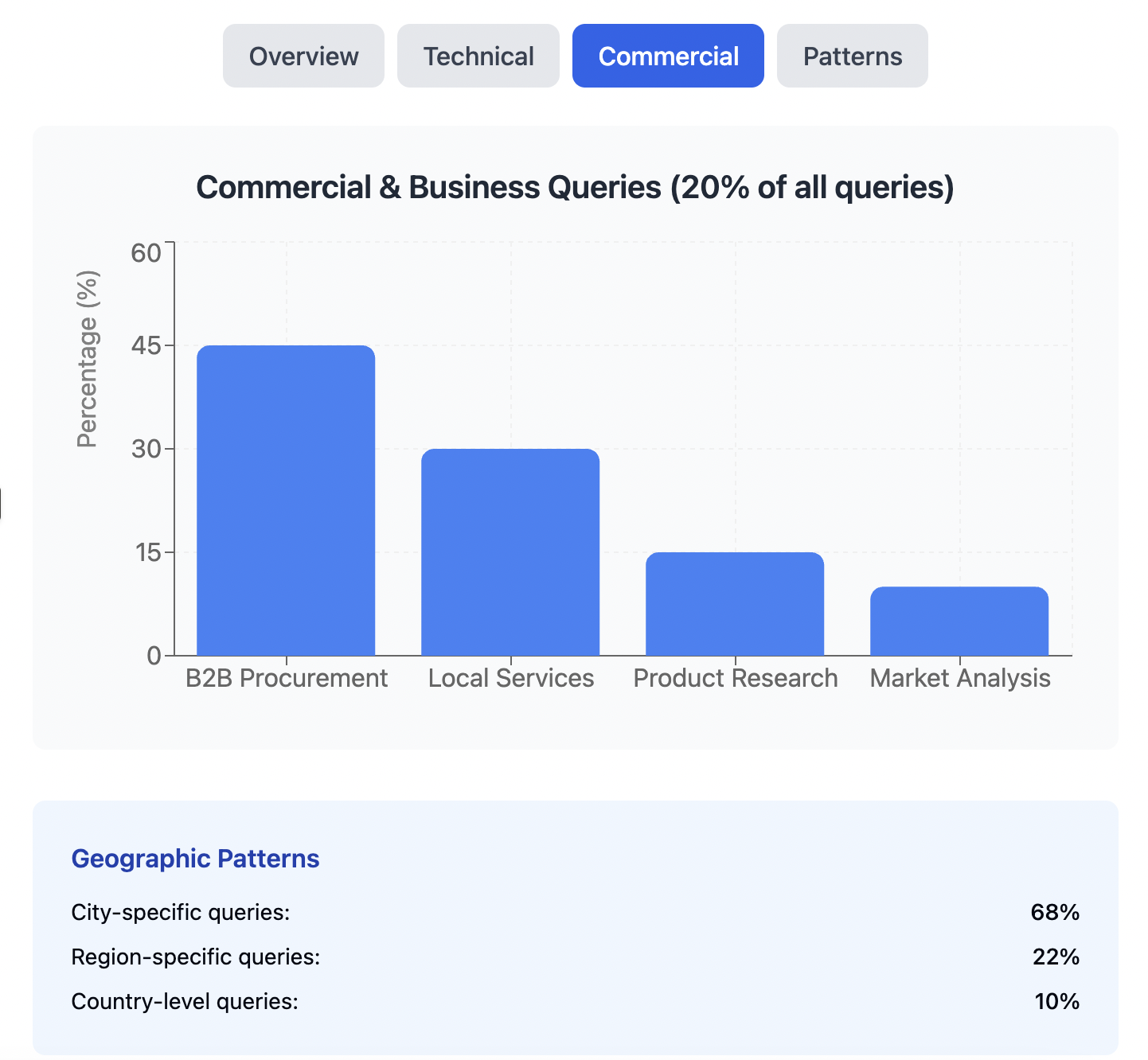The image size is (1148, 1060).
Task: Click the B2B Procurement bar
Action: pyautogui.click(x=286, y=501)
